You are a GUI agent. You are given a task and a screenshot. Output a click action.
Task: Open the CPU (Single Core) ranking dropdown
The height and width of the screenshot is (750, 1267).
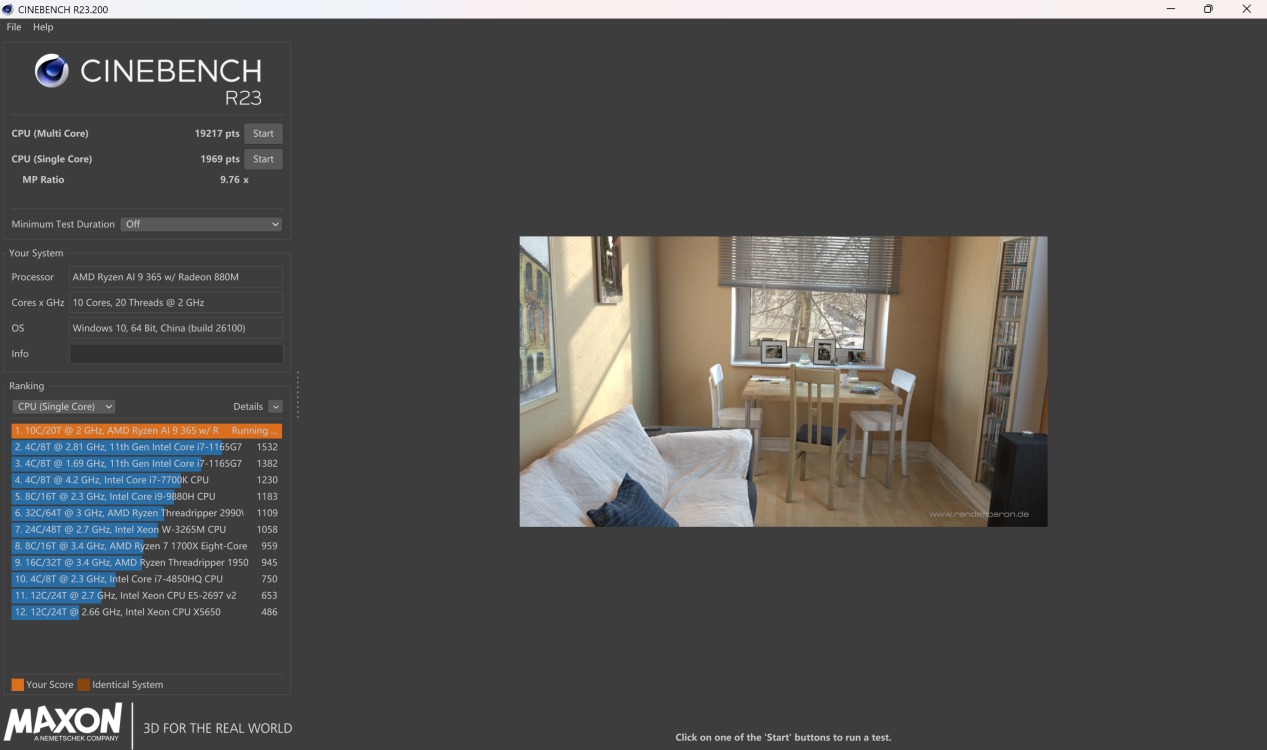point(63,406)
